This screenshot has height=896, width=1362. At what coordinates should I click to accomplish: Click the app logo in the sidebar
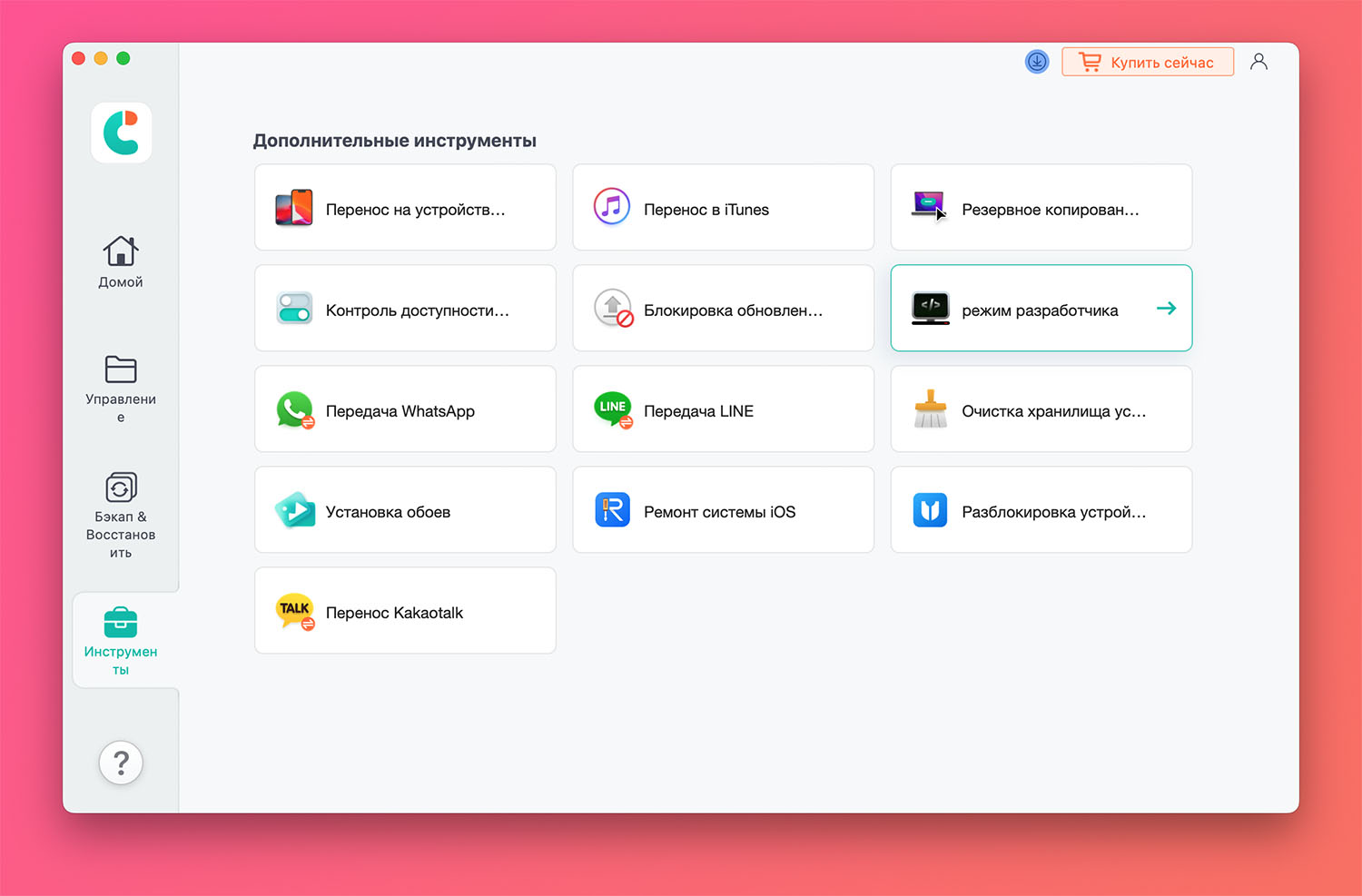pyautogui.click(x=121, y=133)
